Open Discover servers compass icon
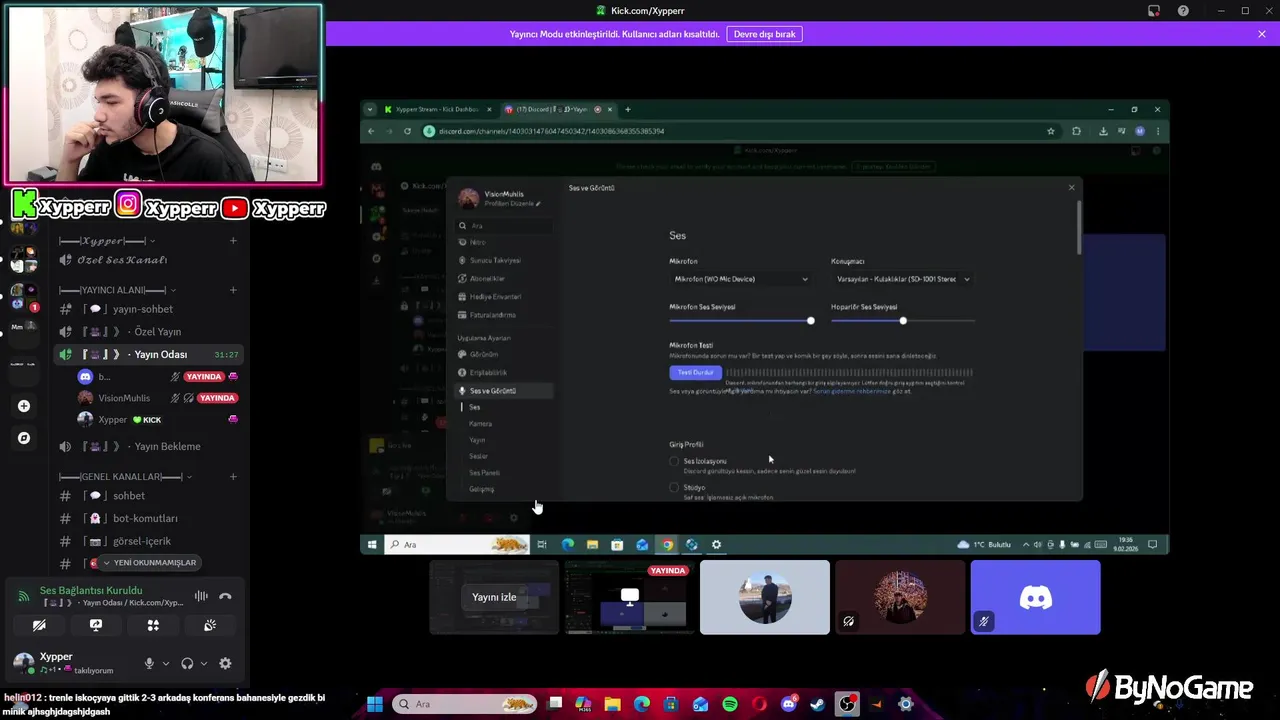 pos(24,438)
